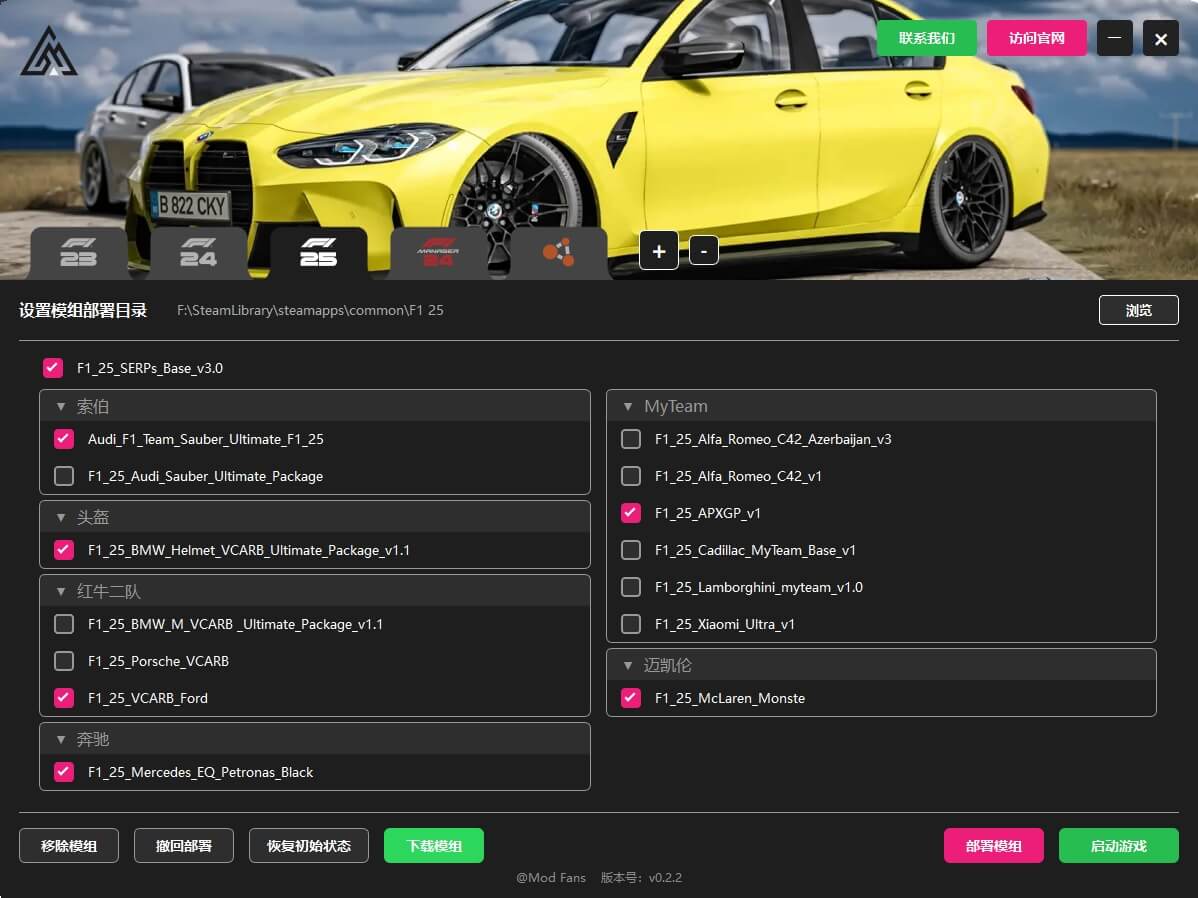1198x898 pixels.
Task: Uncheck the F1_25_SERPs_Base_v3.0 checkbox
Action: coord(53,368)
